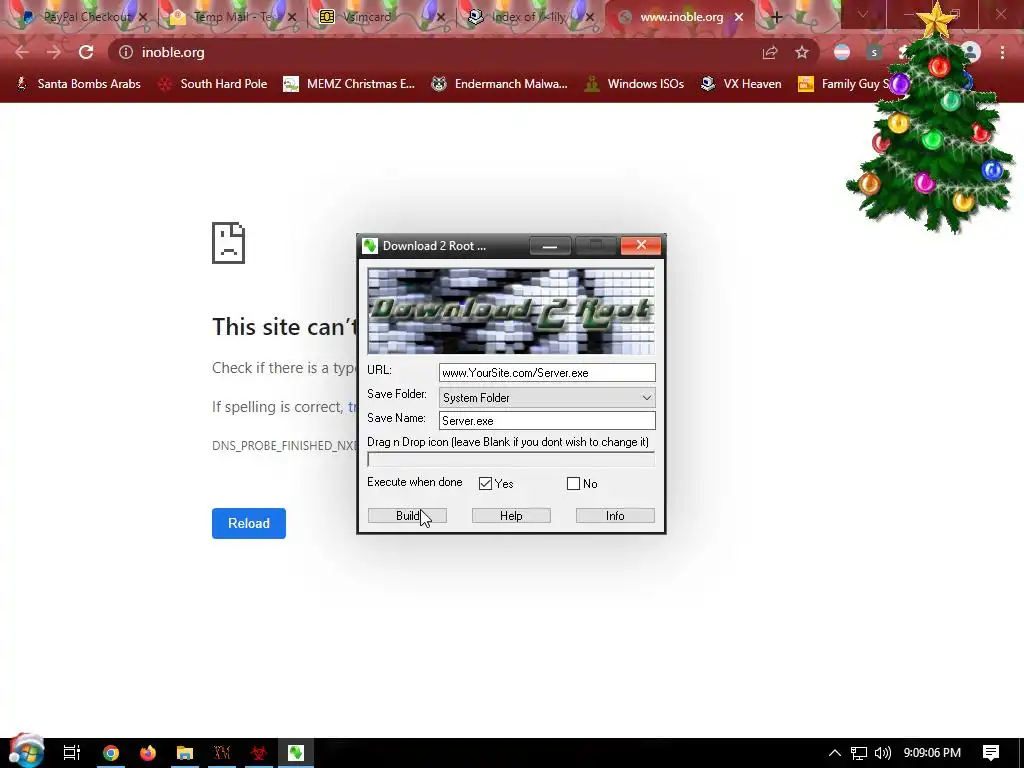Click the URL input field
Viewport: 1024px width, 768px height.
tap(547, 372)
